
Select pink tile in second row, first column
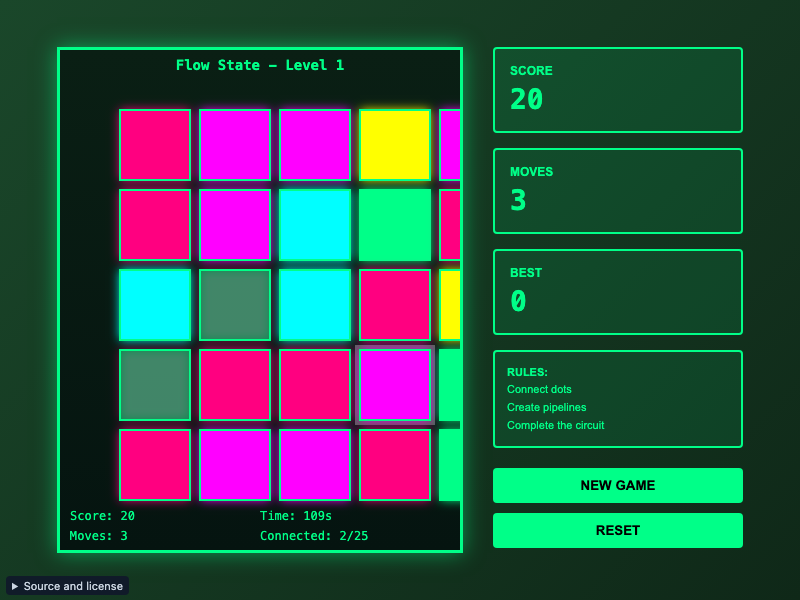point(155,225)
